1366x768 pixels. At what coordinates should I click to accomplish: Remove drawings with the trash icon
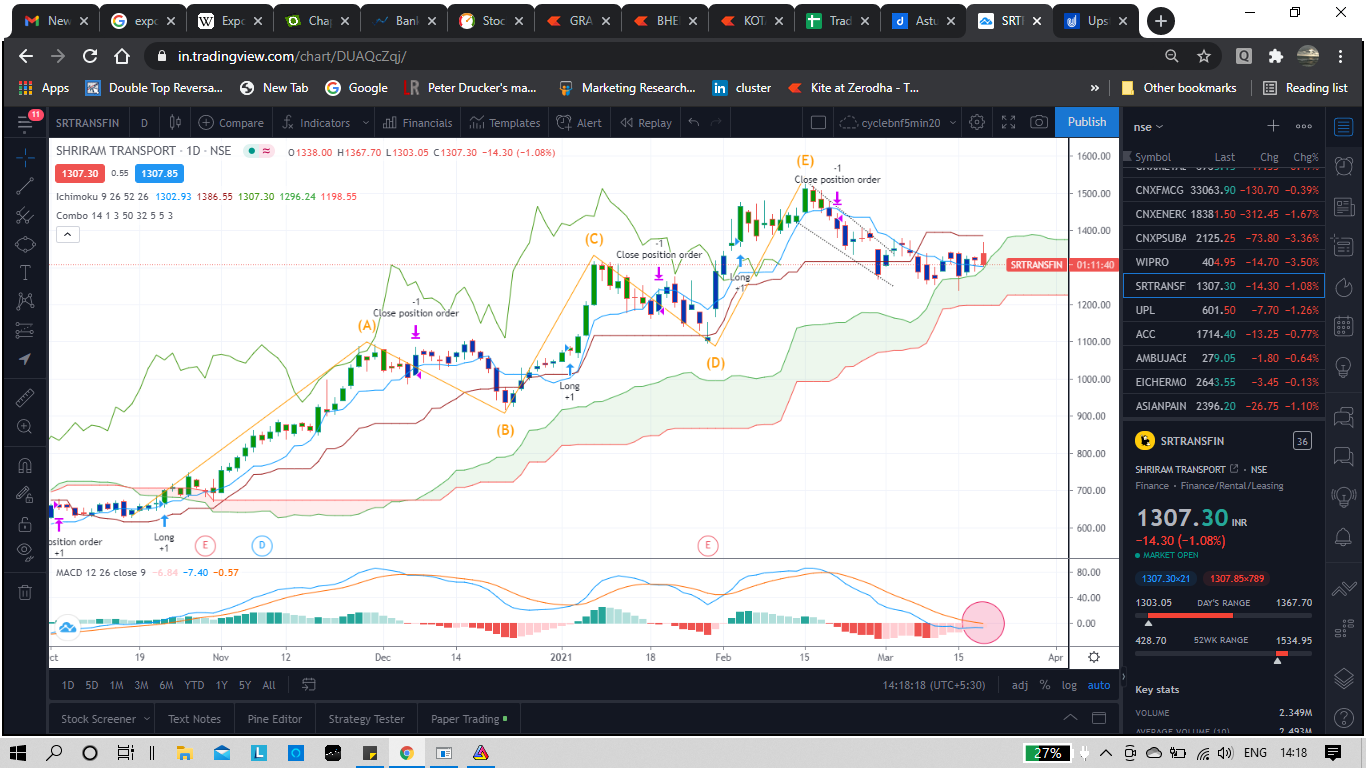tap(25, 591)
